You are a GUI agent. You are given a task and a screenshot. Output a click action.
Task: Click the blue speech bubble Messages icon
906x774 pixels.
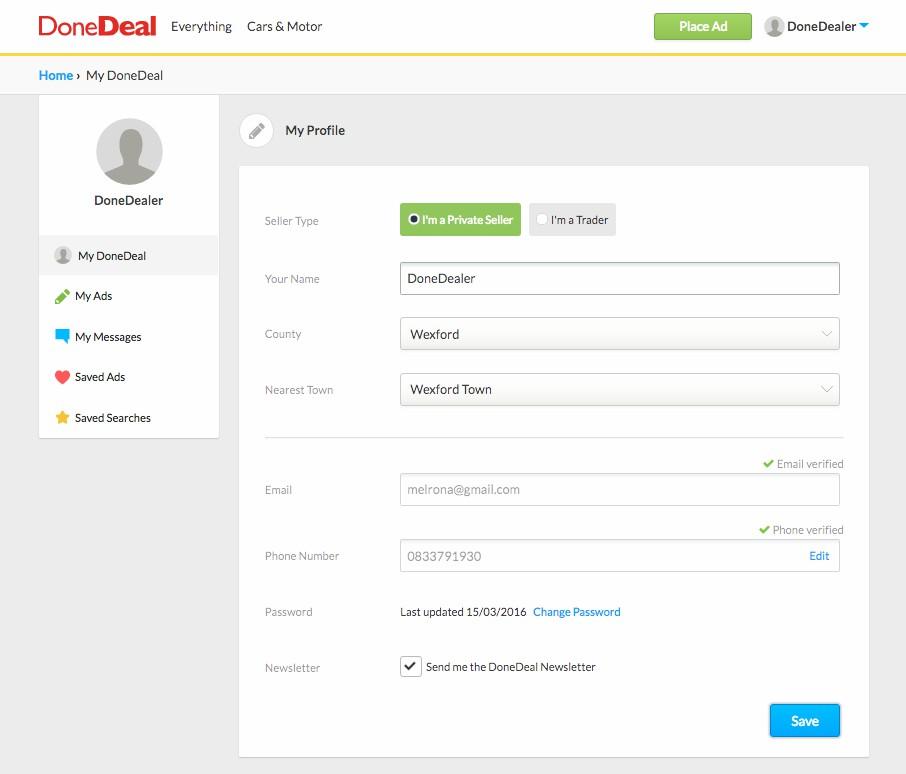62,337
